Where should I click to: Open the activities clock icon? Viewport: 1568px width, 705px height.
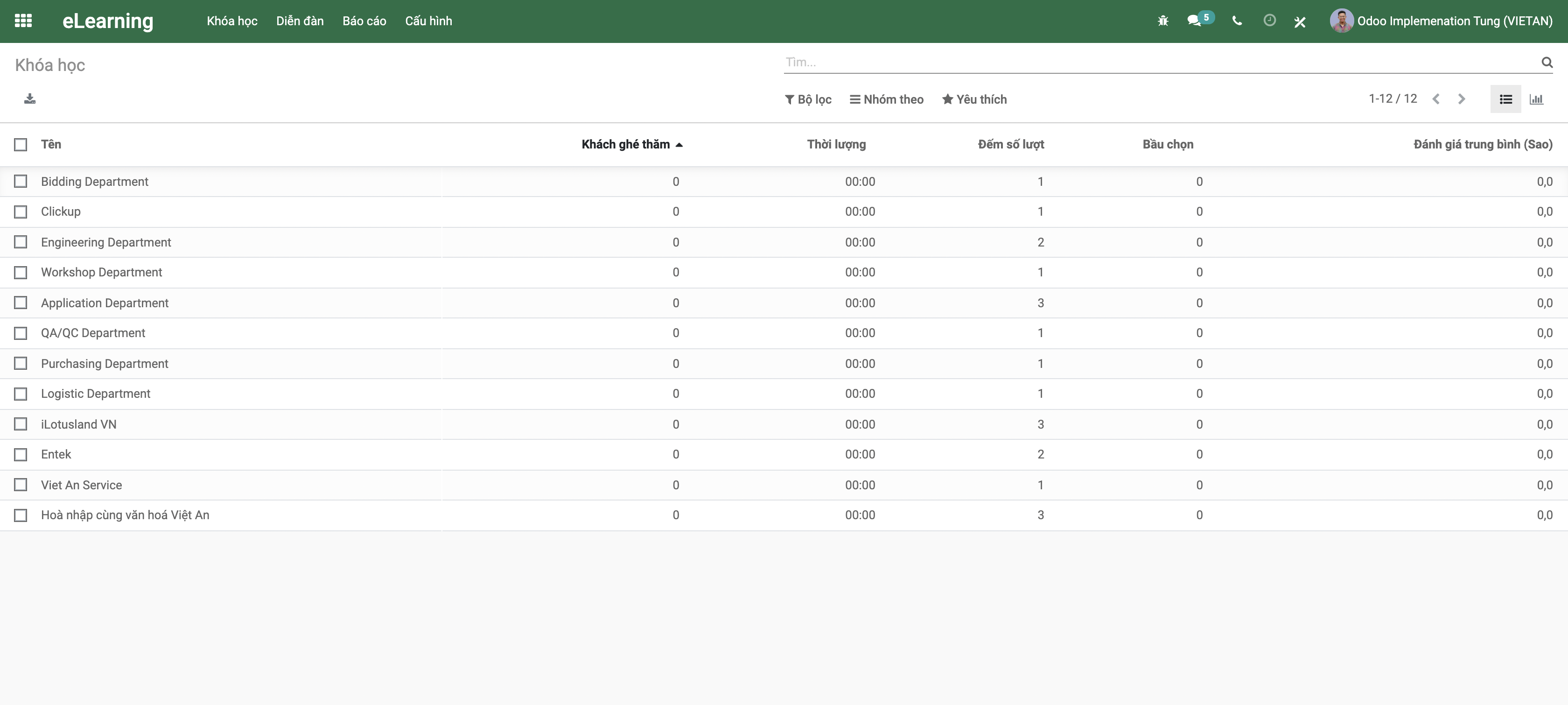(x=1269, y=21)
